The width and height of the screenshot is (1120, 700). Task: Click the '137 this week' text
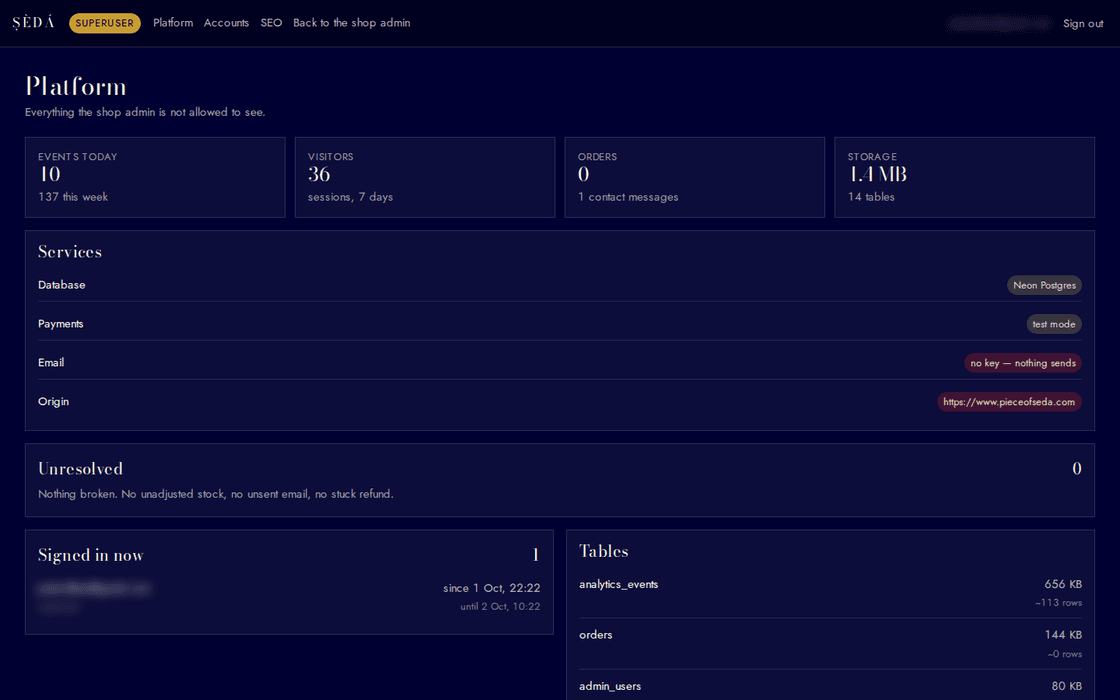click(73, 196)
